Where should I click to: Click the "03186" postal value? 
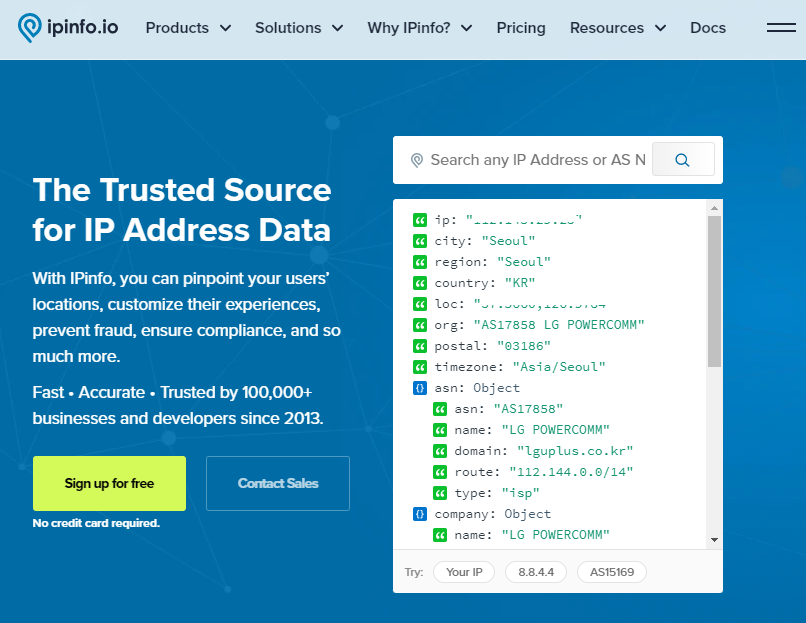coord(524,346)
